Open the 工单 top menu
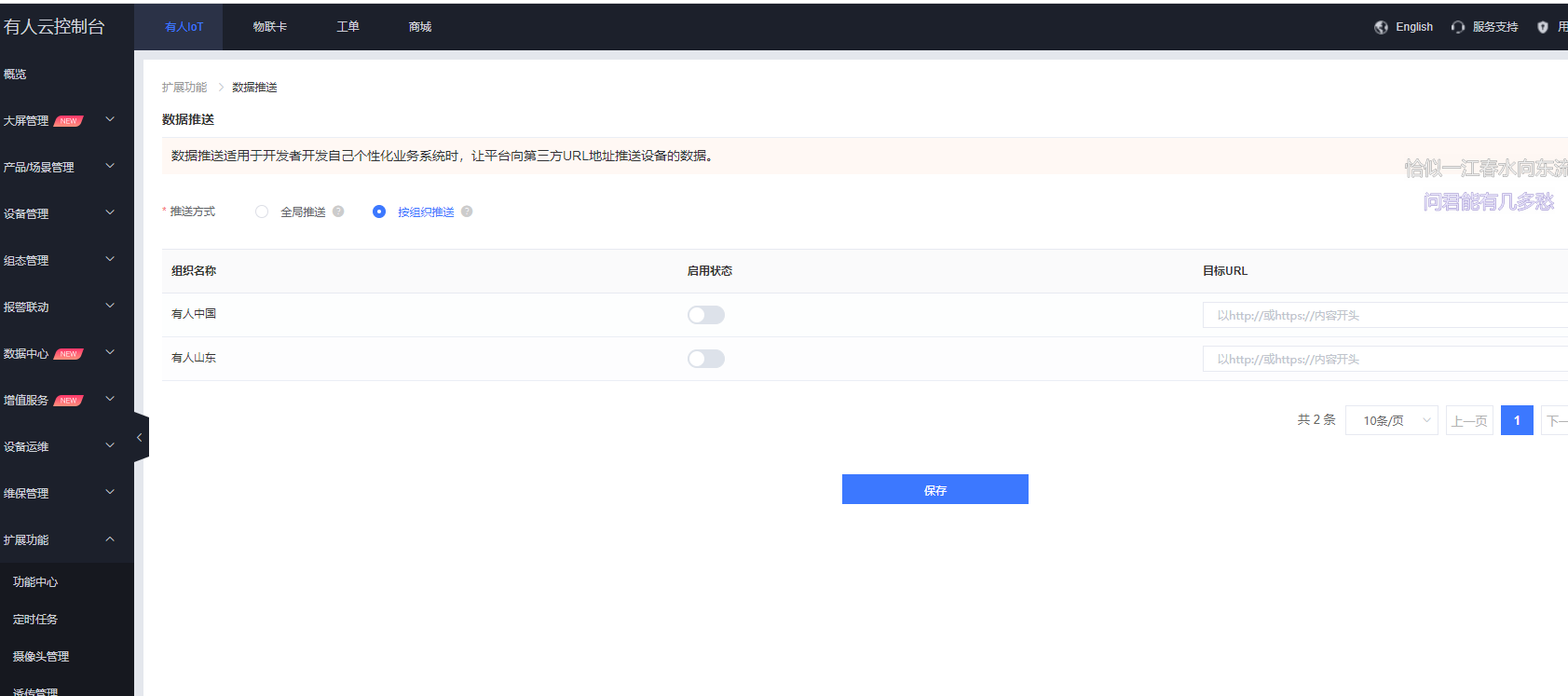1568x696 pixels. [x=348, y=27]
